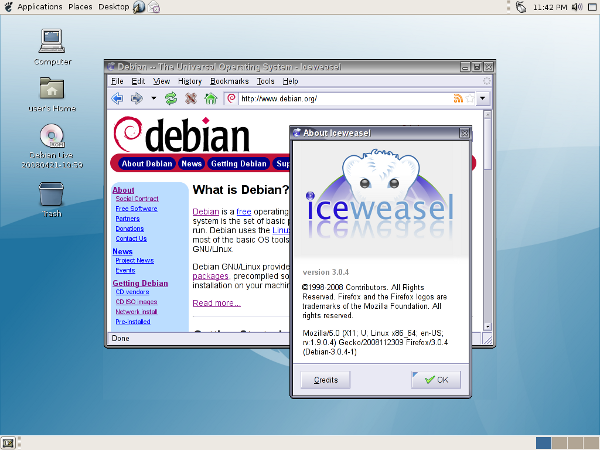Open the Bookmarks menu
600x450 pixels.
229,81
